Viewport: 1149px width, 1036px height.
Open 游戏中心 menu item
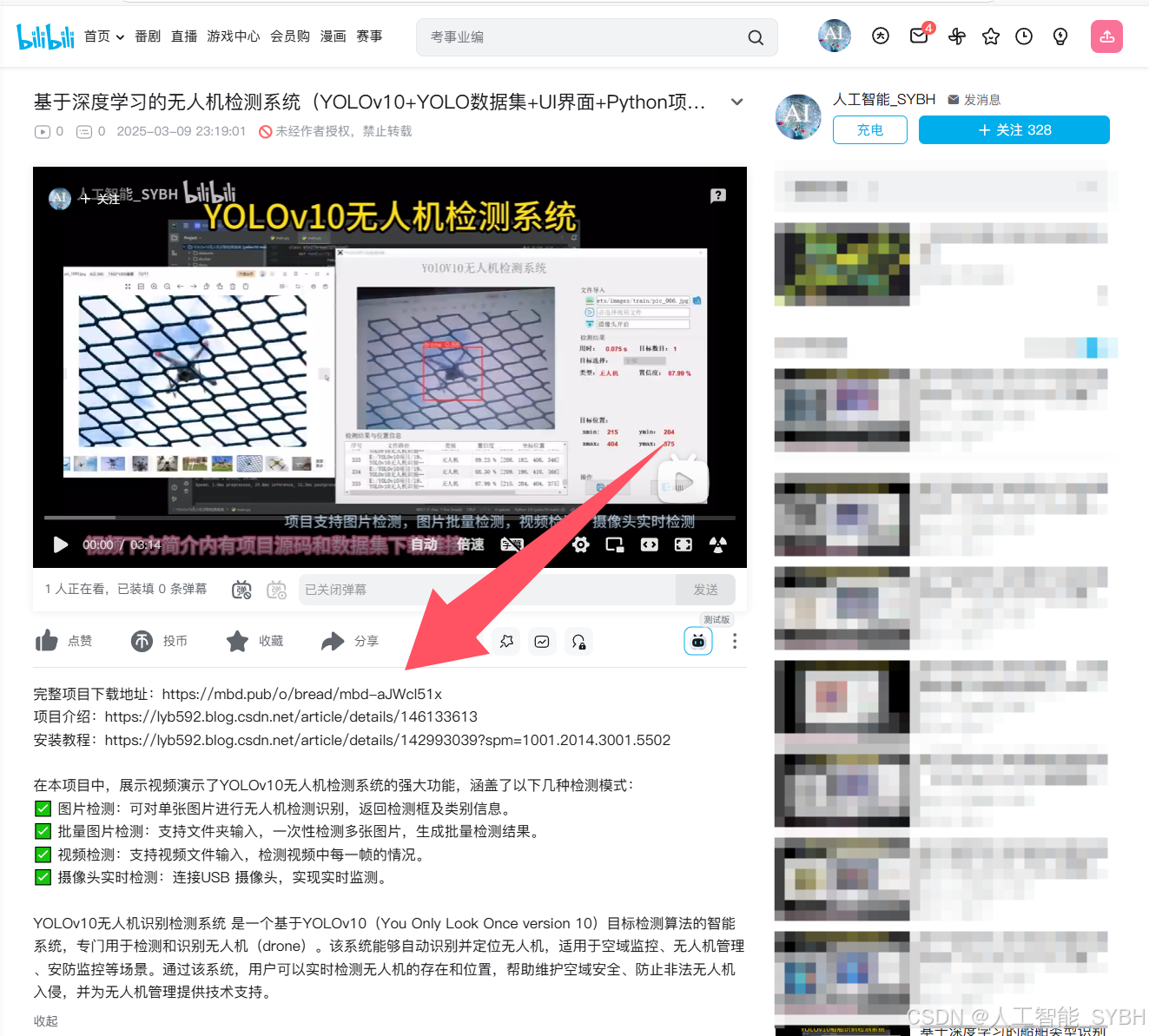tap(234, 36)
